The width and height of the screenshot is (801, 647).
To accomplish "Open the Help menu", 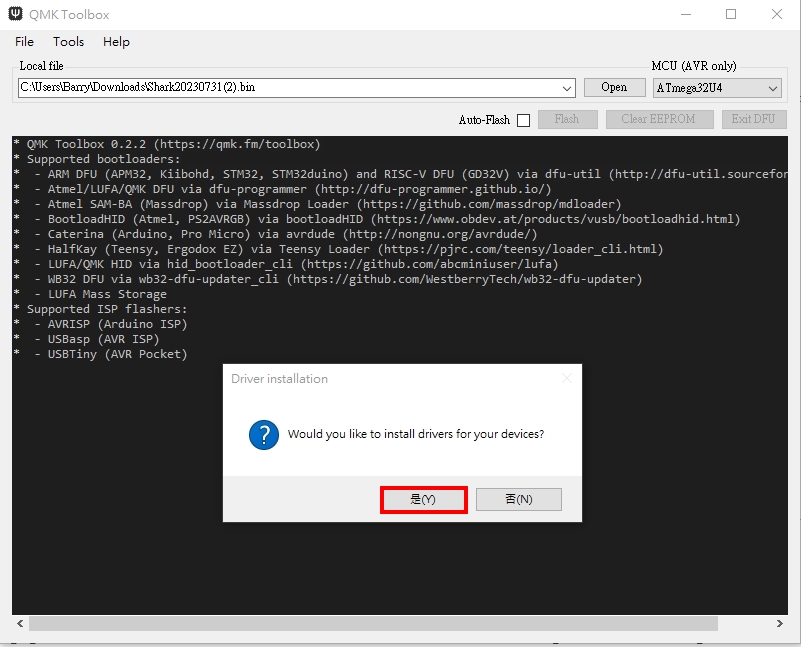I will tap(116, 42).
